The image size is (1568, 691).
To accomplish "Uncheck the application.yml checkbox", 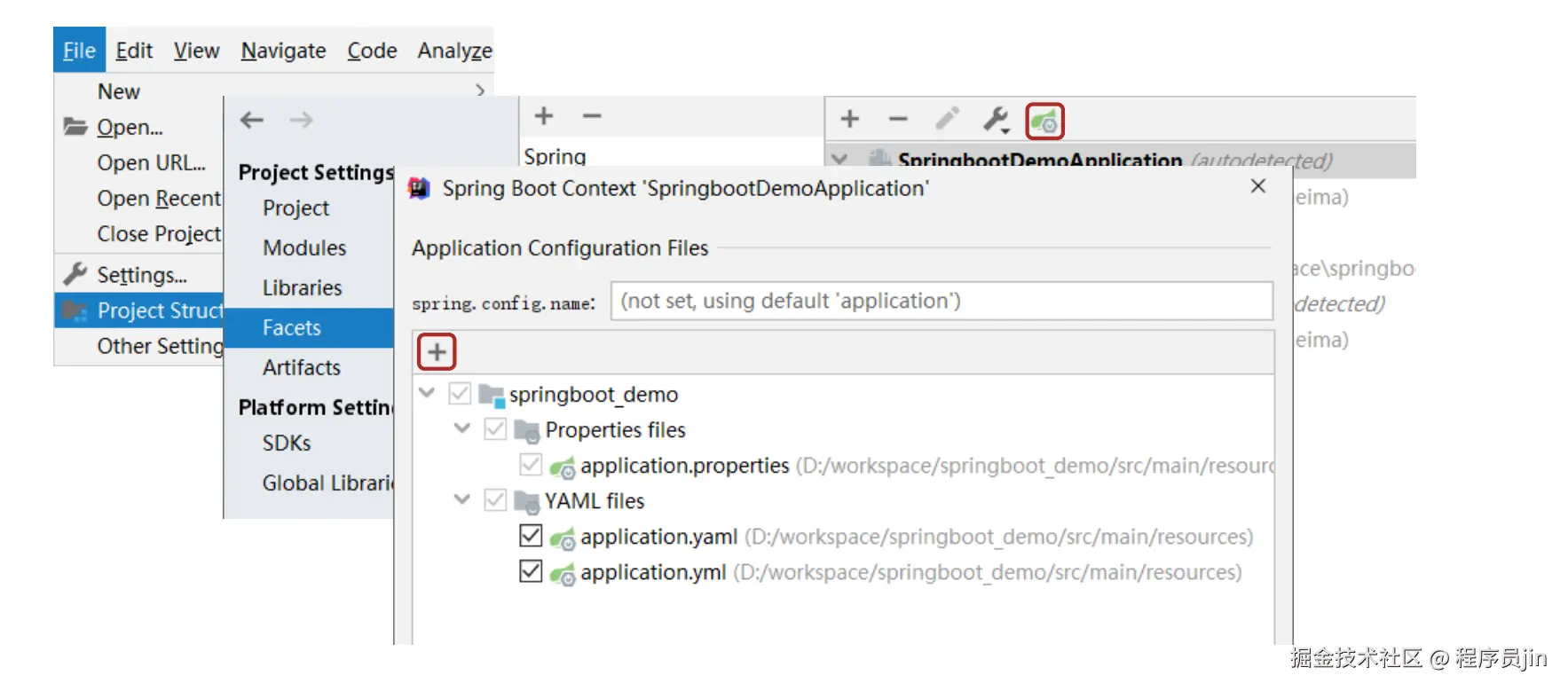I will [531, 571].
